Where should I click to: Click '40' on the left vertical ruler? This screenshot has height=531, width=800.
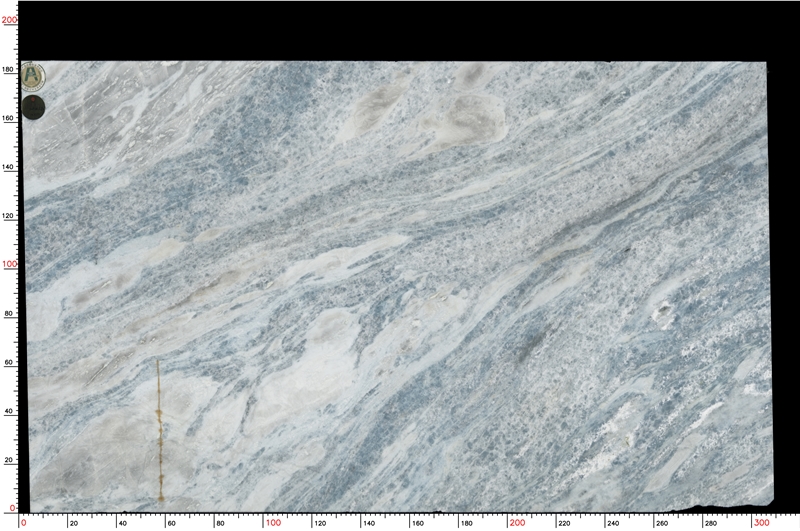(x=8, y=411)
